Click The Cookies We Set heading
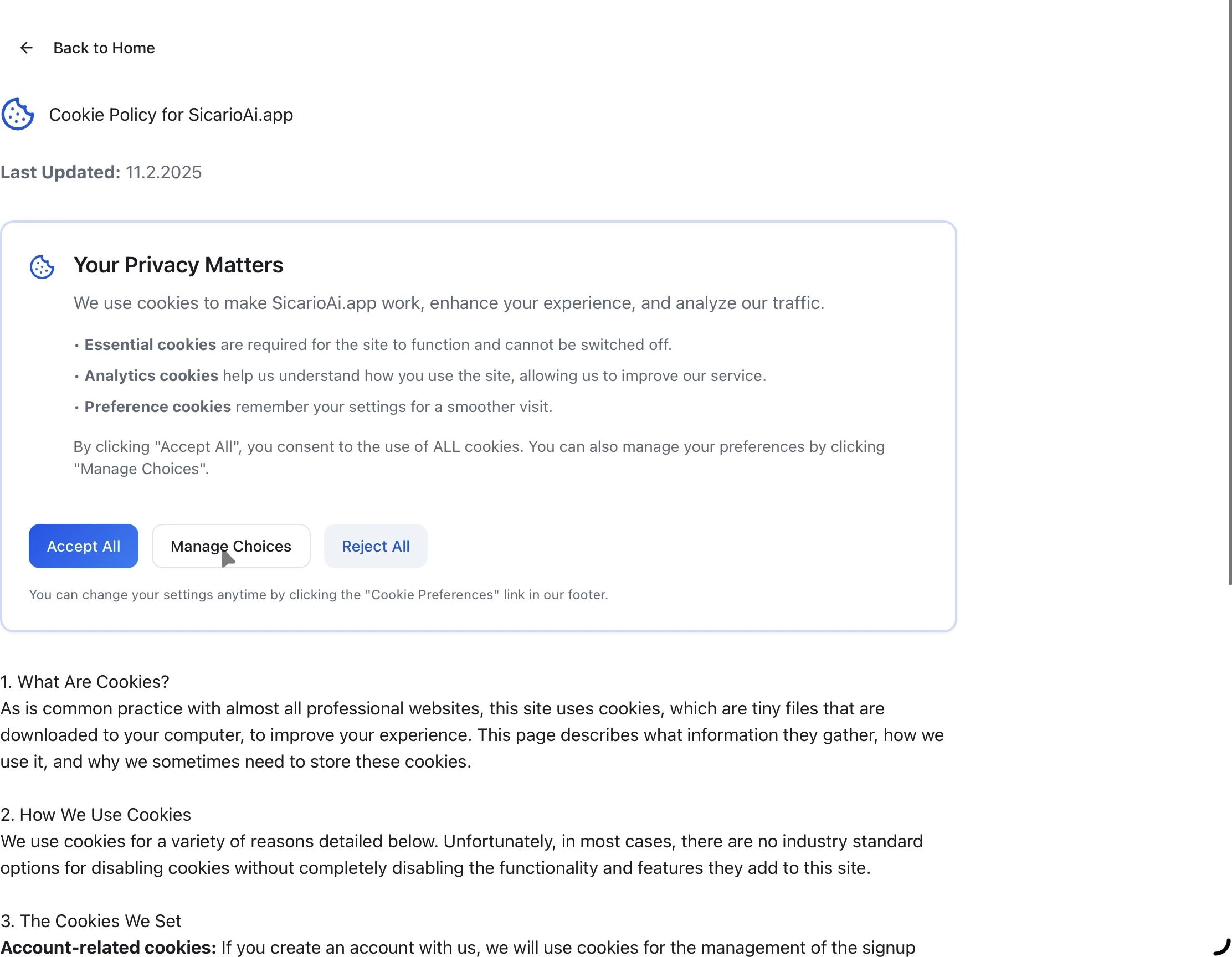Viewport: 1232px width, 957px height. (x=91, y=921)
